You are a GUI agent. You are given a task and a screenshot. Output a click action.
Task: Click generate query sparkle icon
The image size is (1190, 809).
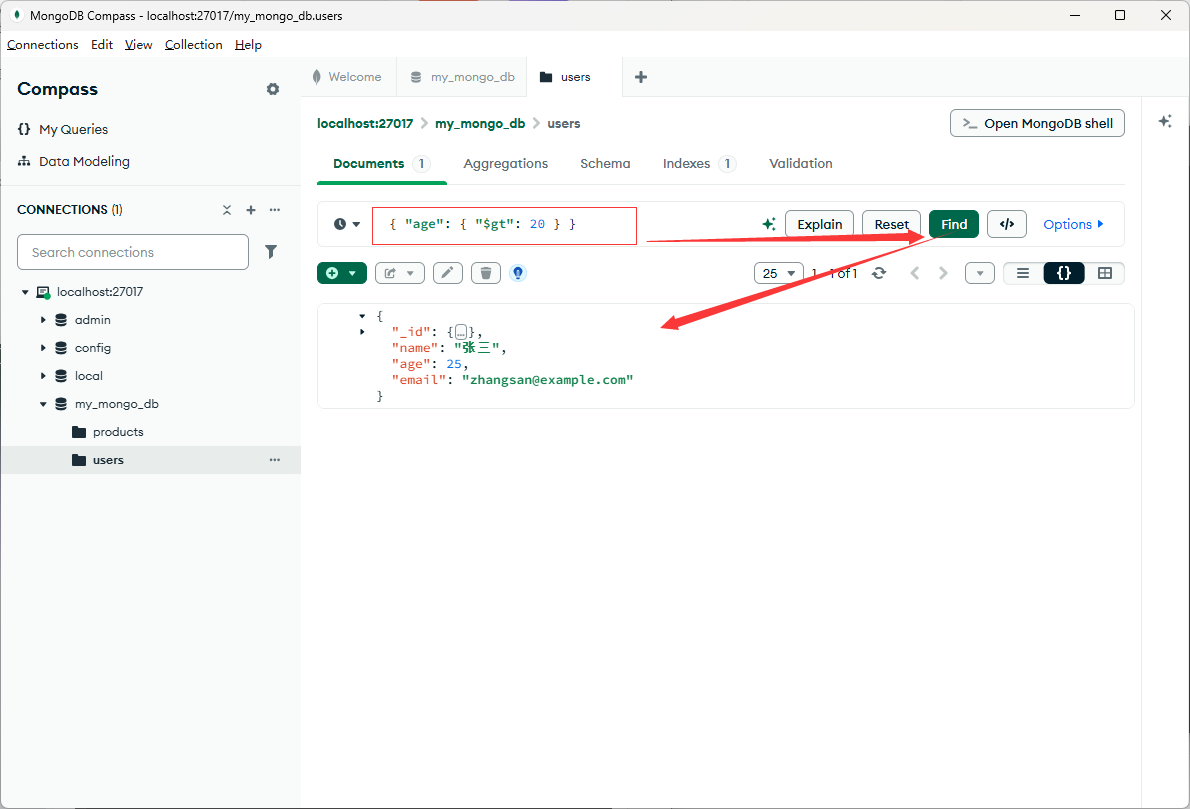(x=769, y=224)
